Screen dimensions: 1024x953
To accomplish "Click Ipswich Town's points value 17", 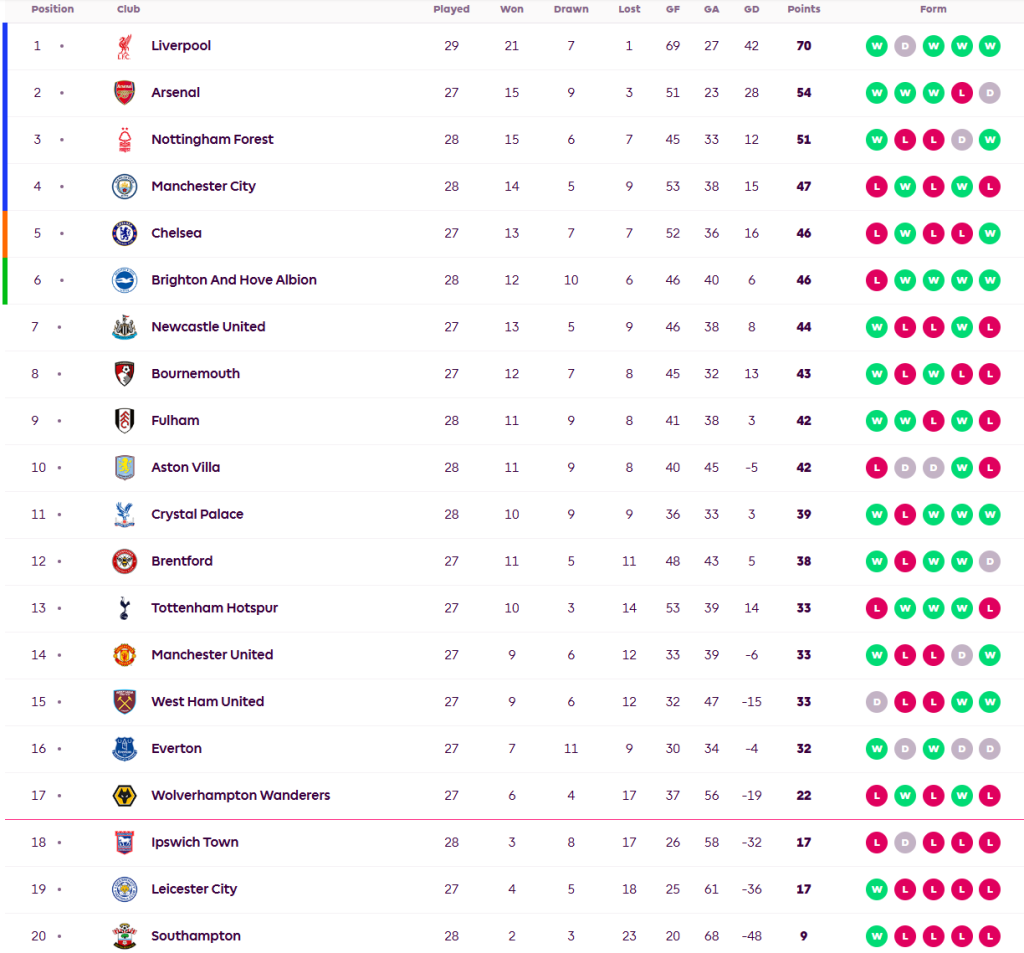I will click(x=803, y=842).
